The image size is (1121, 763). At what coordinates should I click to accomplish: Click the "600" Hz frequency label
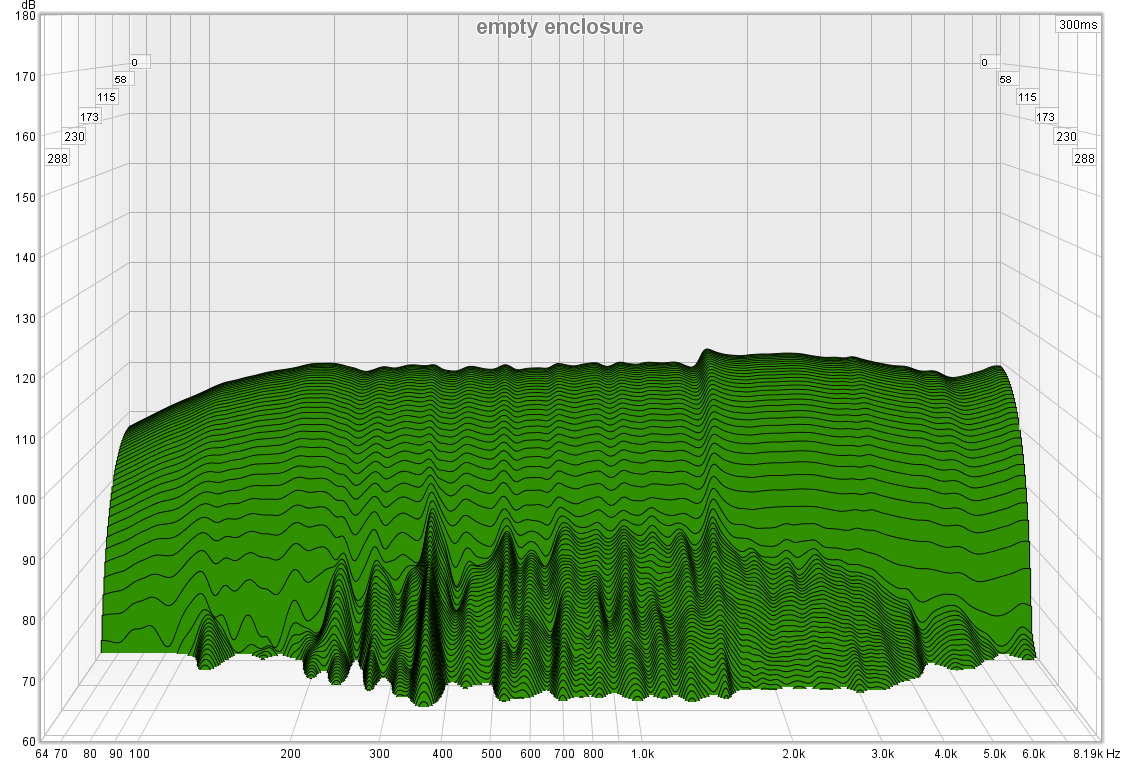click(530, 754)
